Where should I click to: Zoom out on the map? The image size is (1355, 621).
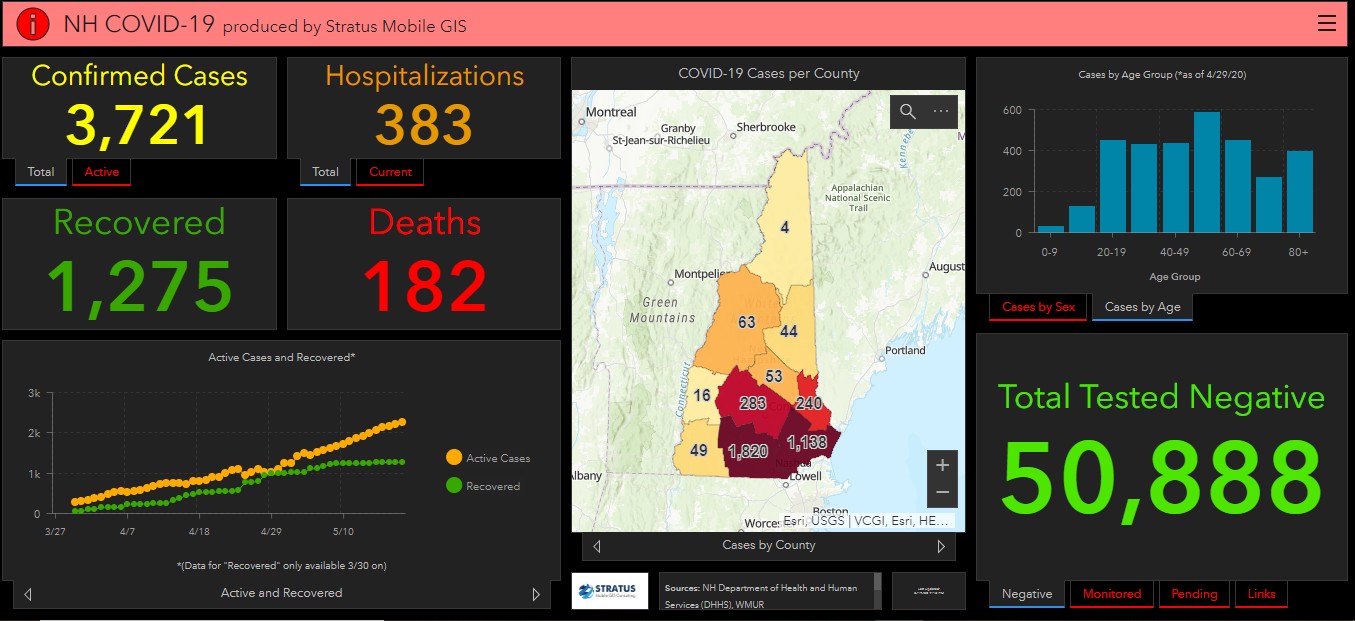(941, 493)
